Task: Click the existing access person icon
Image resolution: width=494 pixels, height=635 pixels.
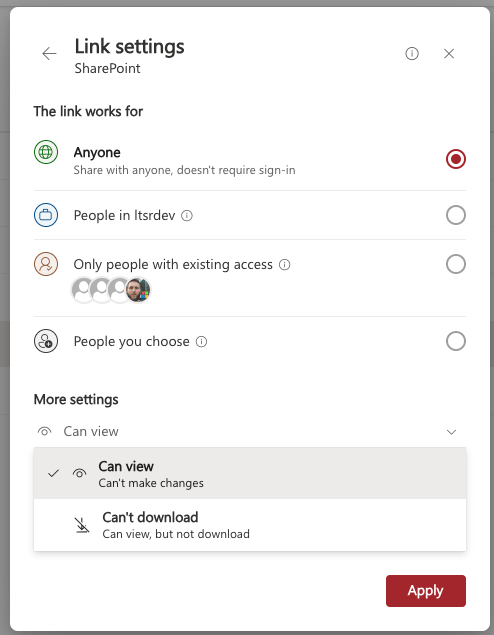Action: pyautogui.click(x=46, y=264)
